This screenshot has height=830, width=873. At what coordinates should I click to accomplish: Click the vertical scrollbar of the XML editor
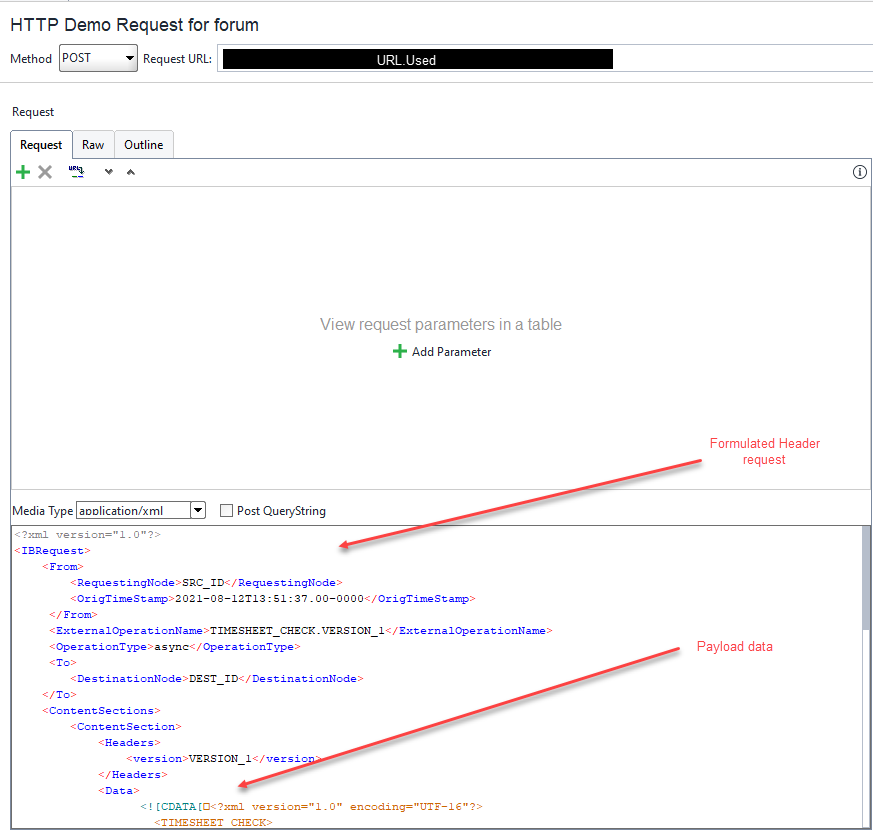(x=865, y=580)
